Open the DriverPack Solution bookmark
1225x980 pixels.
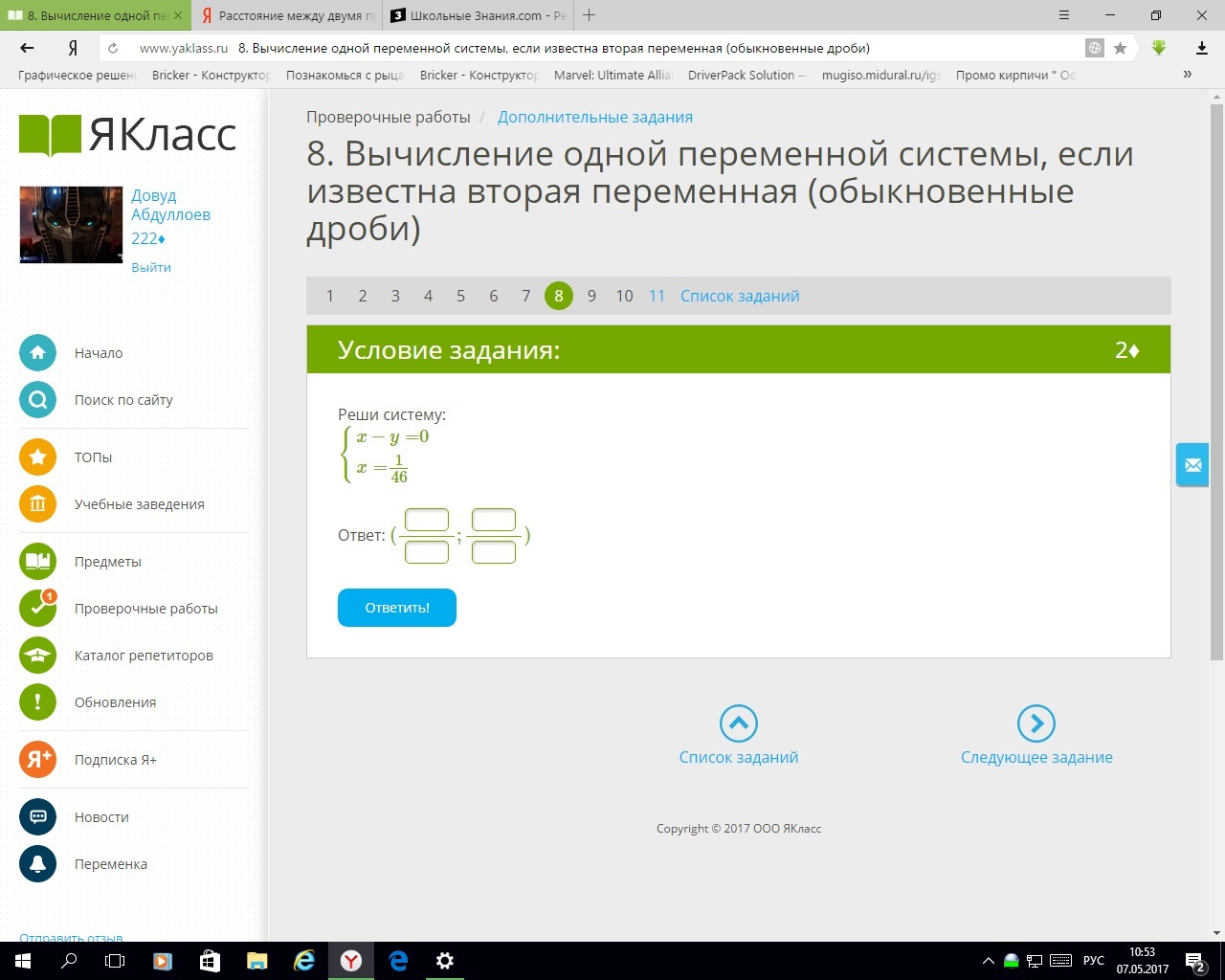pos(746,75)
